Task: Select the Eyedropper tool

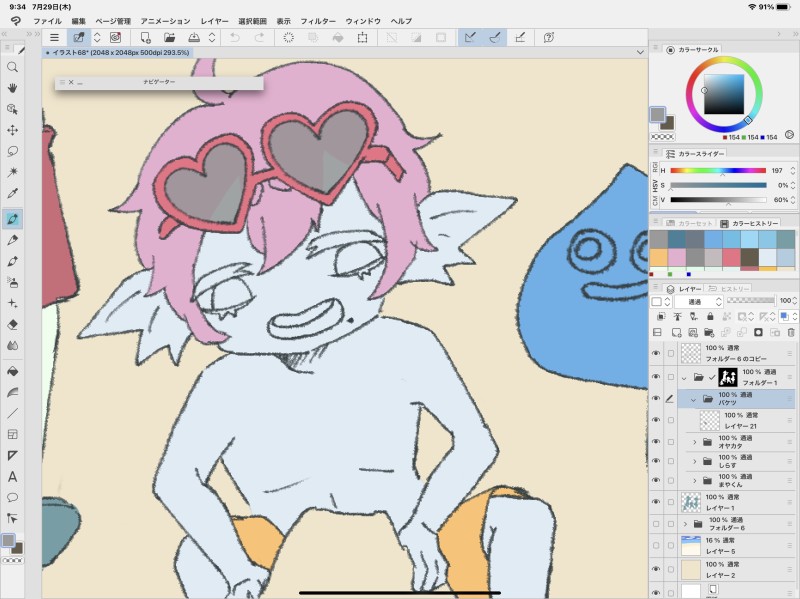Action: click(12, 193)
